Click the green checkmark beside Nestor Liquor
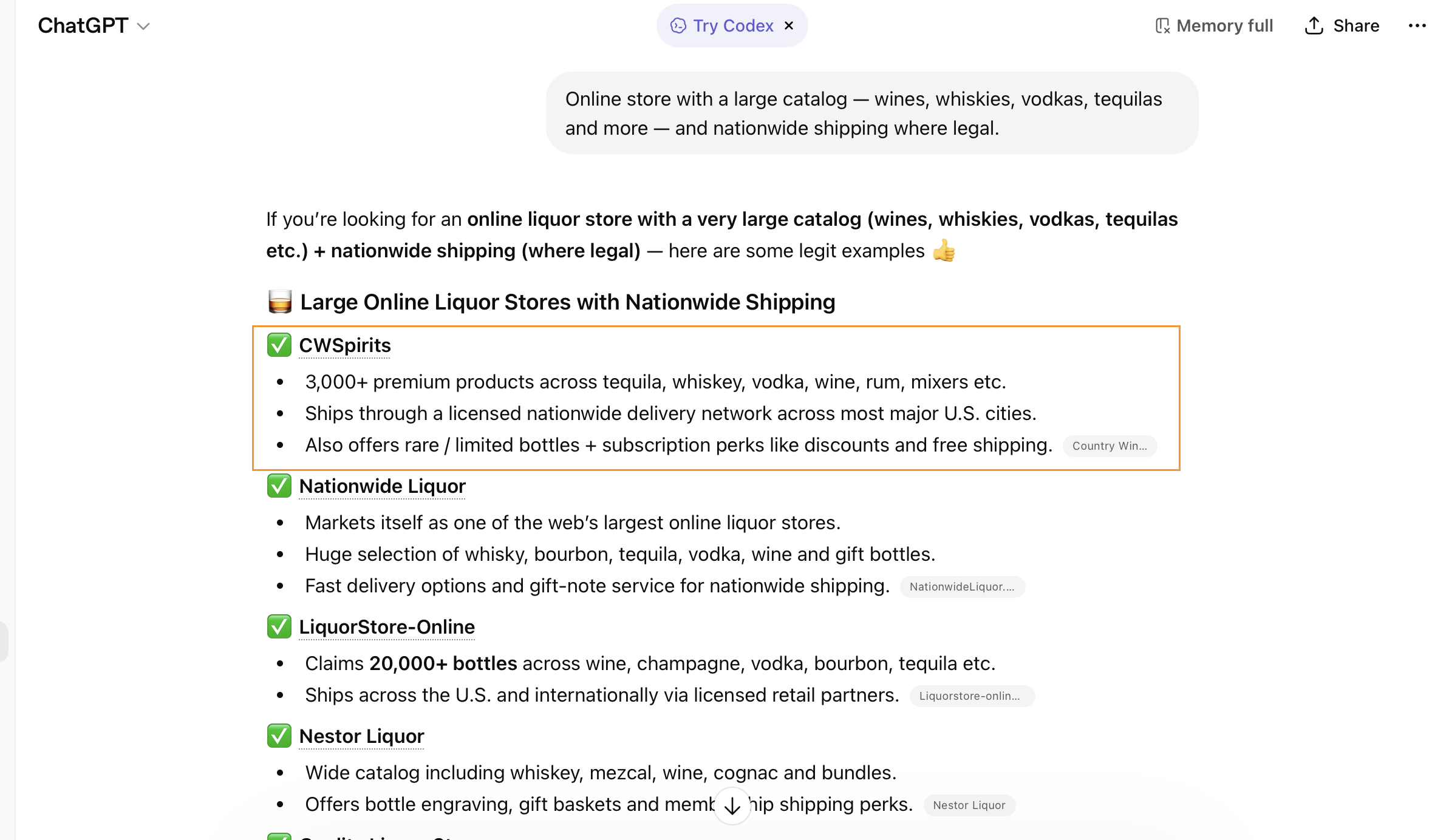This screenshot has height=840, width=1449. (279, 736)
